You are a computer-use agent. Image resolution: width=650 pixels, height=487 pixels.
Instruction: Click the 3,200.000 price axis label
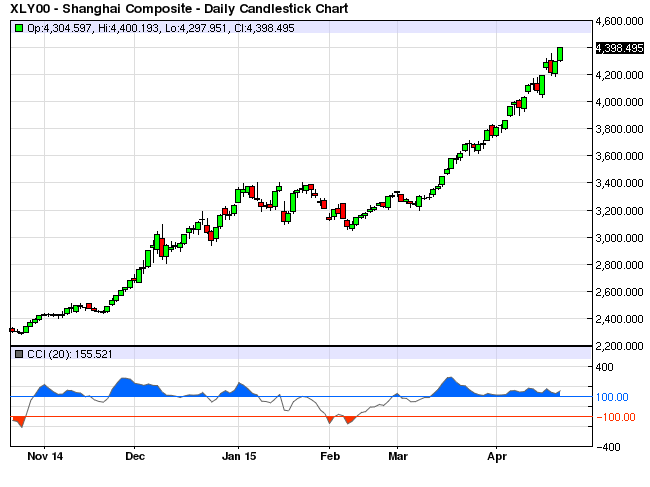pyautogui.click(x=619, y=211)
